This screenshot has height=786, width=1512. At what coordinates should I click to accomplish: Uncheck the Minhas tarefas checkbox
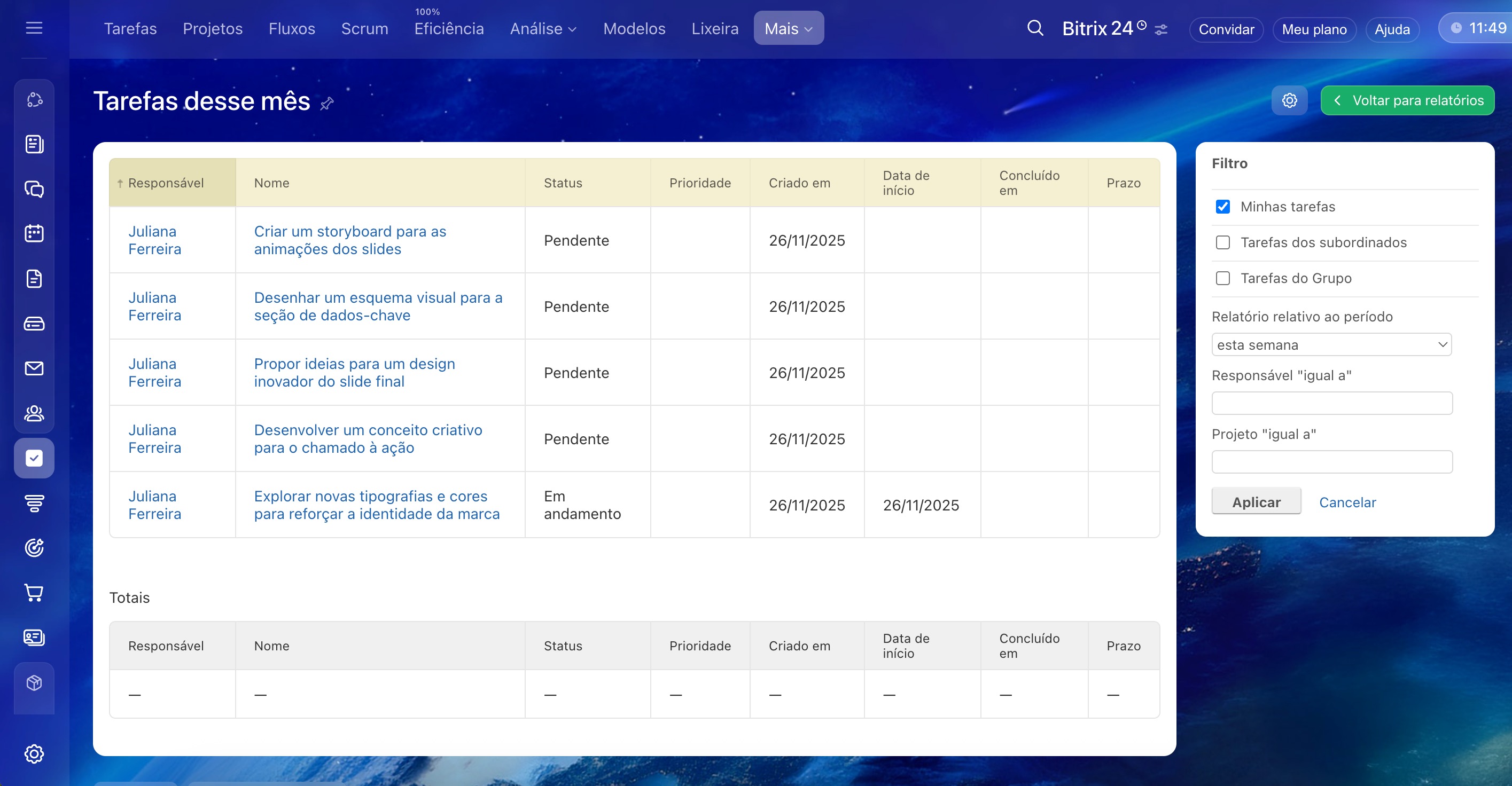[1222, 207]
